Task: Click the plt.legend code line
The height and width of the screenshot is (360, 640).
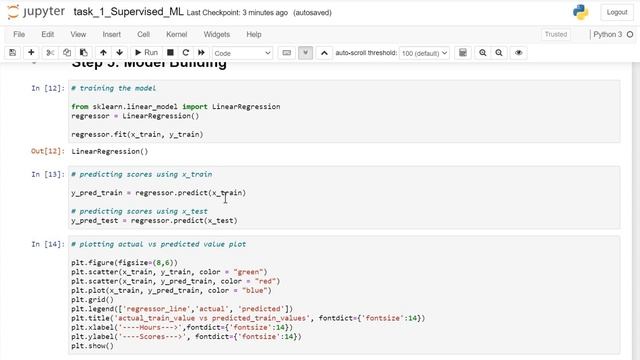Action: click(x=182, y=309)
